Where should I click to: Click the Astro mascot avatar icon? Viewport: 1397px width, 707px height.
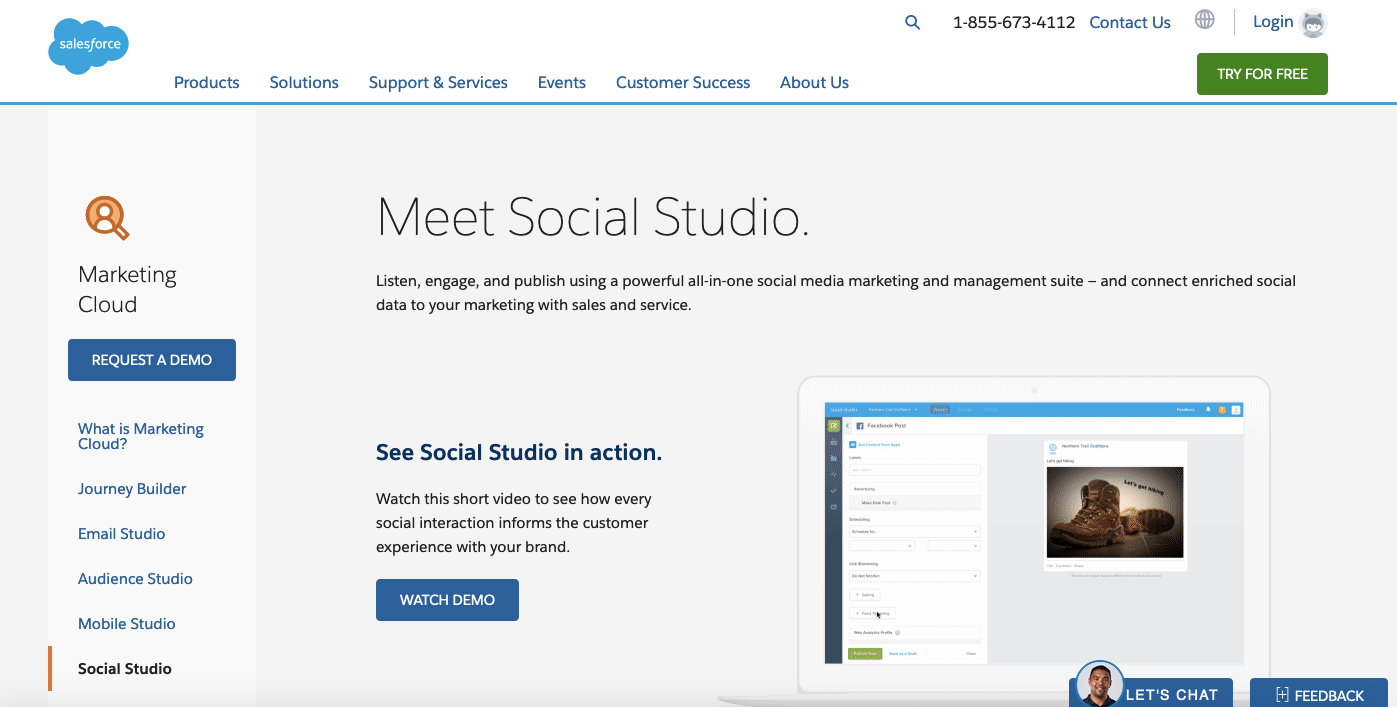pos(1314,23)
